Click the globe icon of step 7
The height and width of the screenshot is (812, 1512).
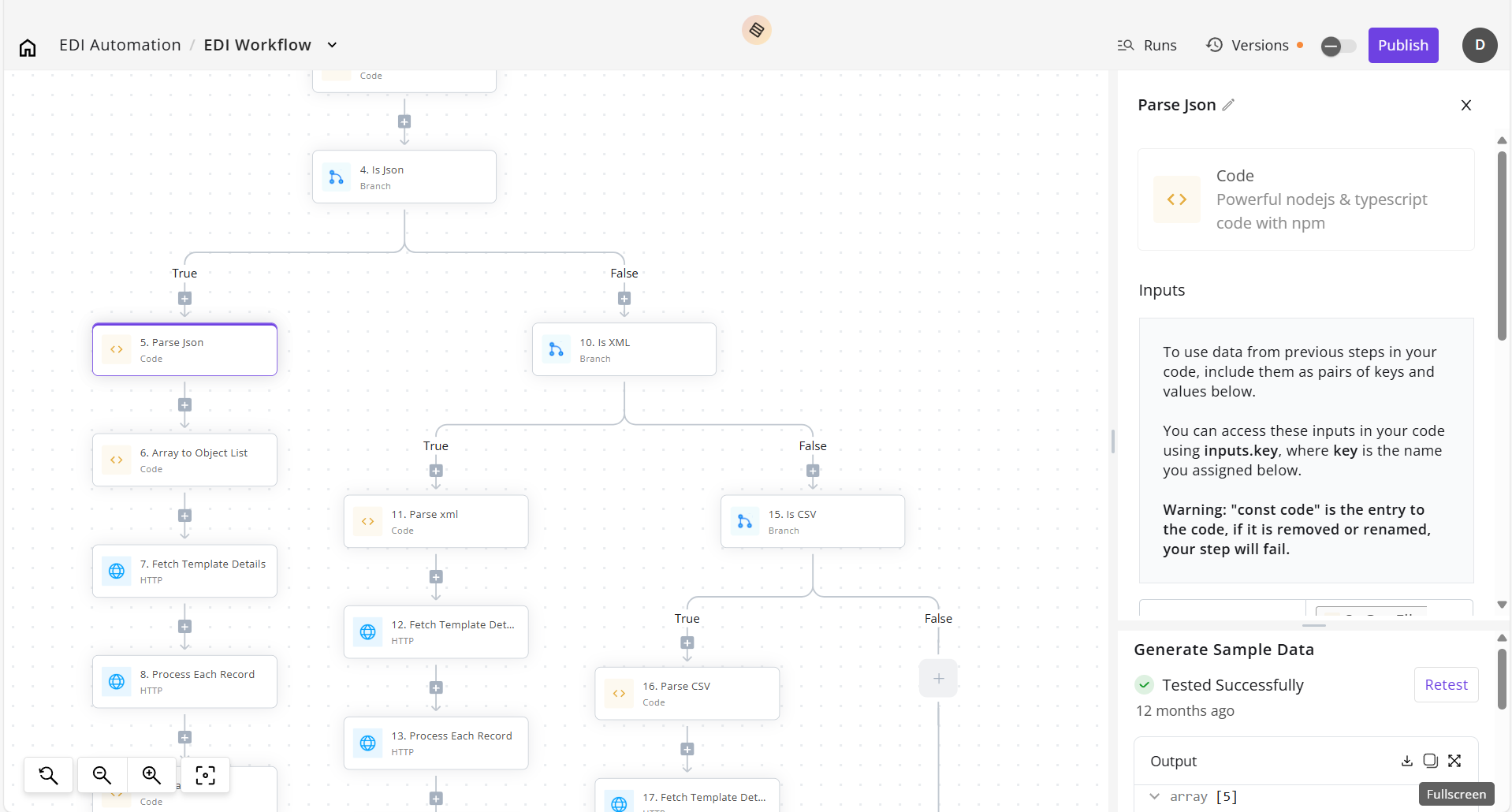pos(117,571)
